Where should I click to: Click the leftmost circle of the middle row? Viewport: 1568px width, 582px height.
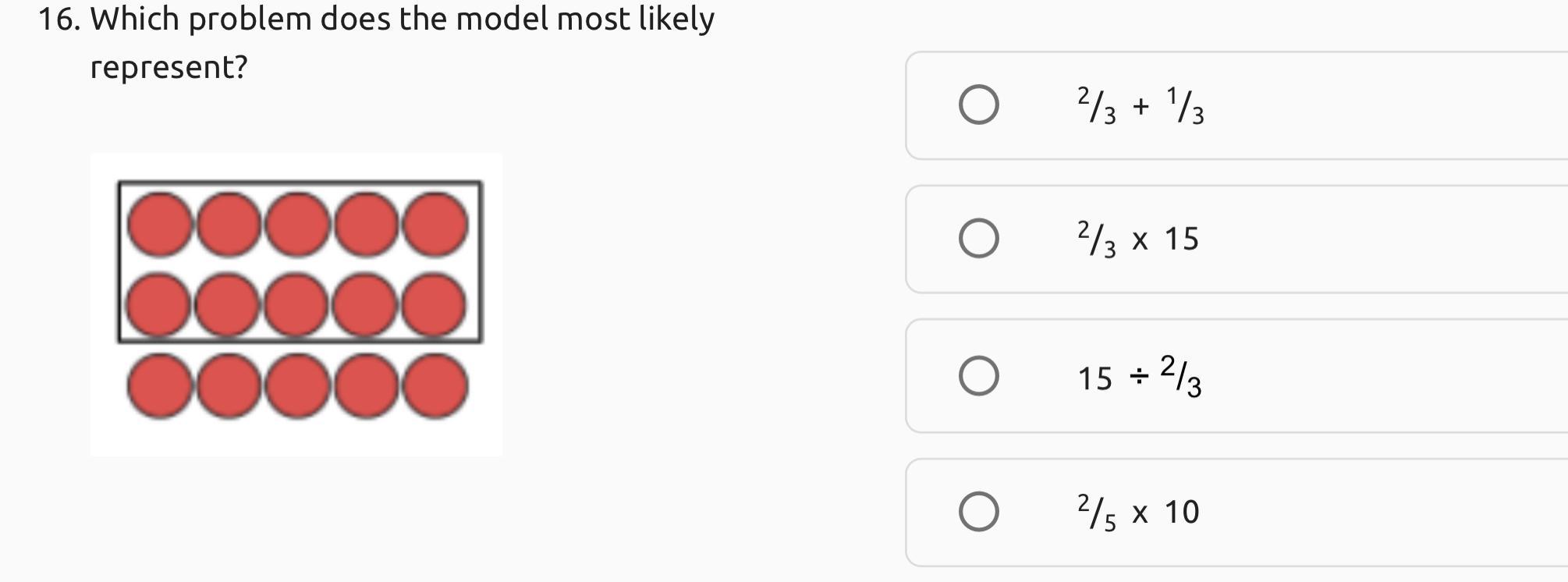[x=160, y=304]
